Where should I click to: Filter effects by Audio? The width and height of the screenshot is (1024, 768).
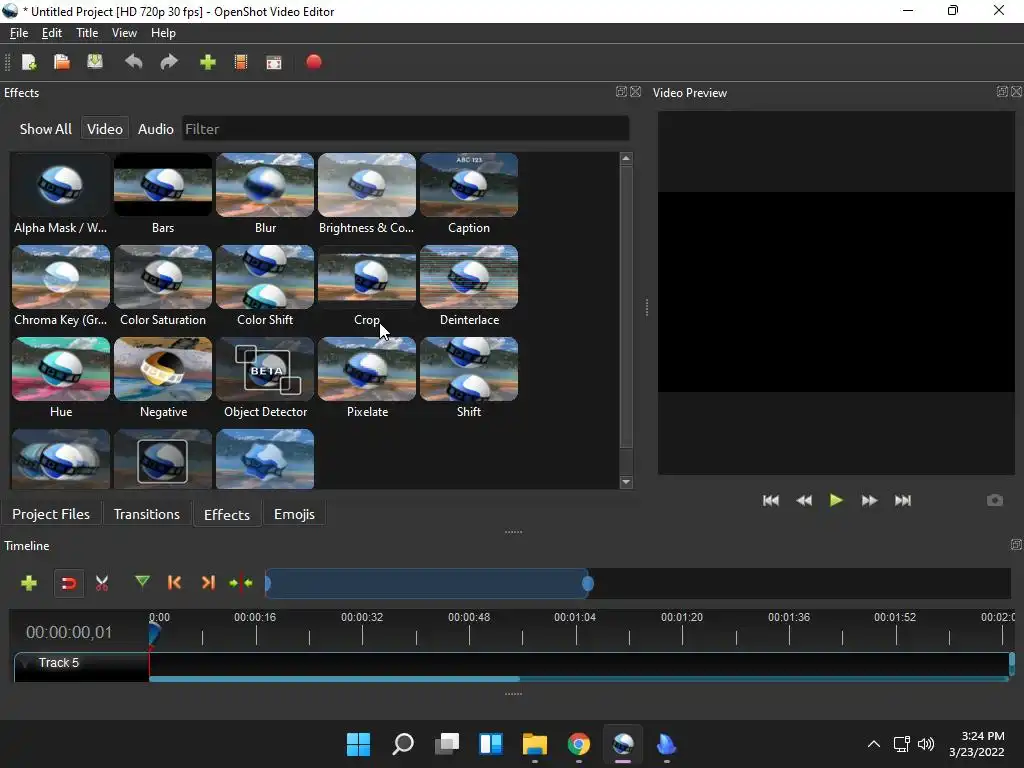click(x=155, y=129)
